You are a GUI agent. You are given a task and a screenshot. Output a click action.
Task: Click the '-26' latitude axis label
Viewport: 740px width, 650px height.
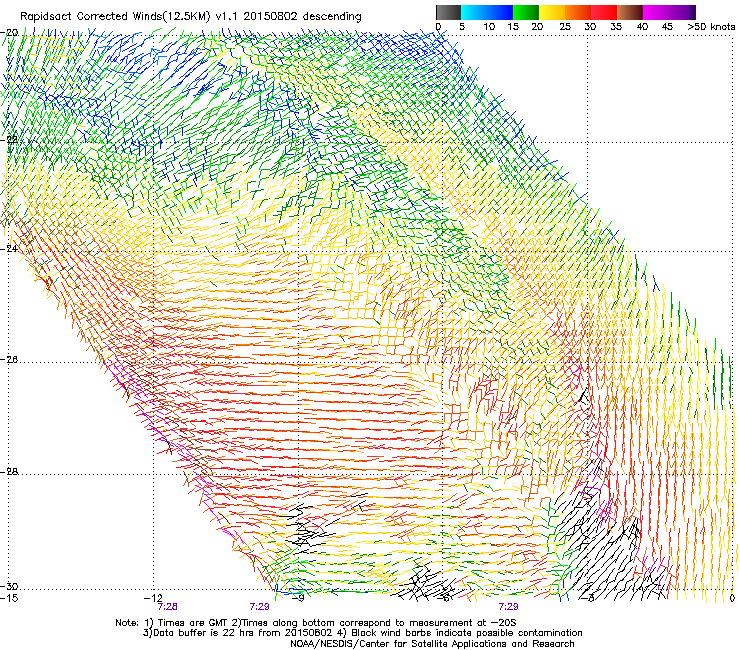coord(10,360)
